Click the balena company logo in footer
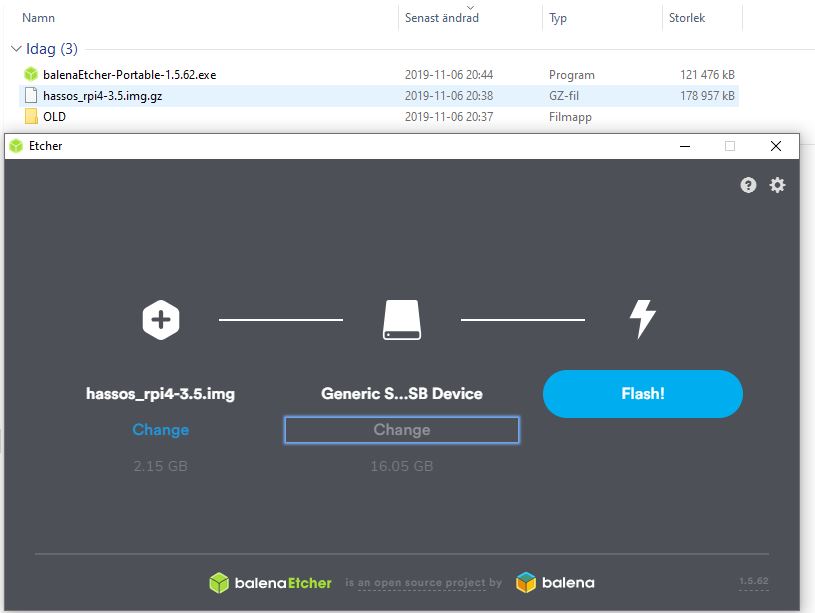This screenshot has width=815, height=613. pyautogui.click(x=555, y=583)
